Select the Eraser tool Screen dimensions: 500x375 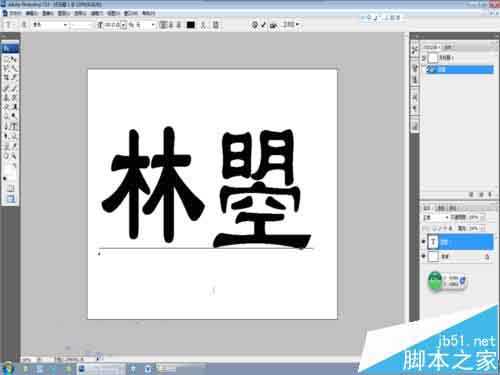[6, 107]
